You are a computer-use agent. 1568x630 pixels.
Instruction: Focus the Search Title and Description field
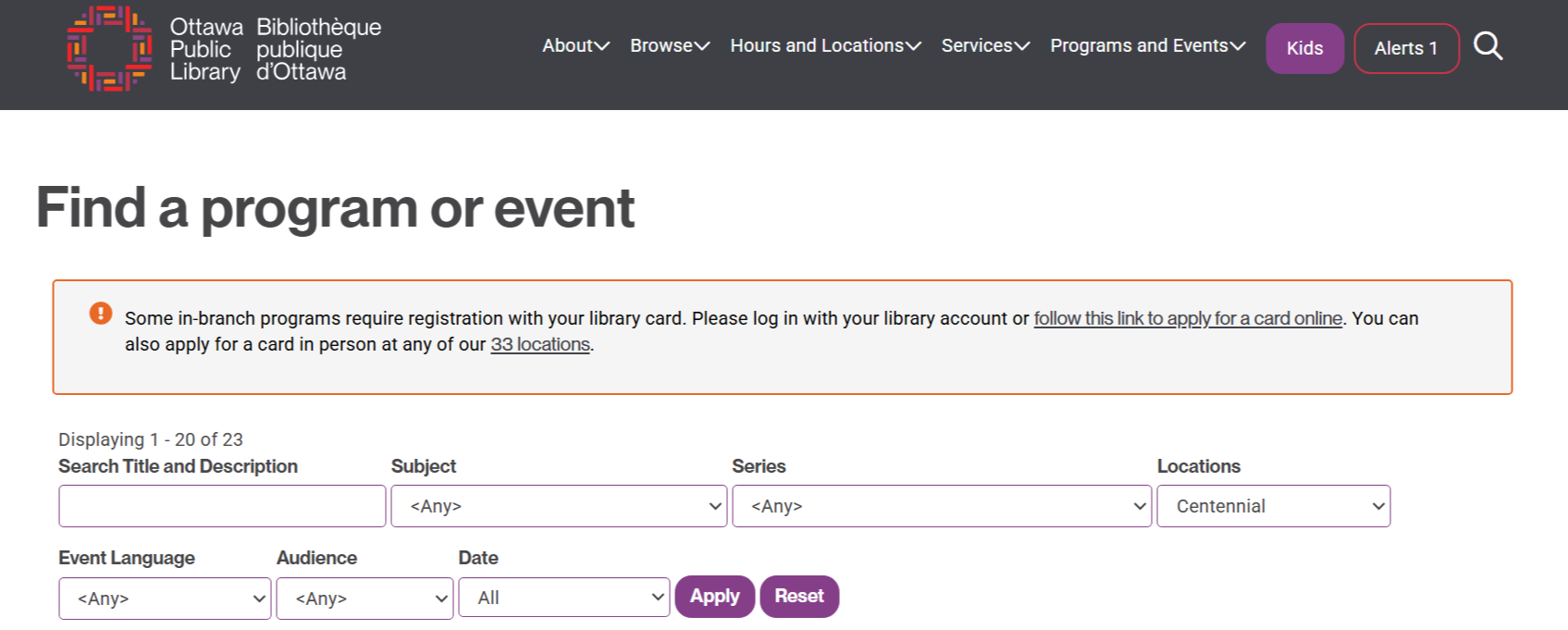click(222, 506)
